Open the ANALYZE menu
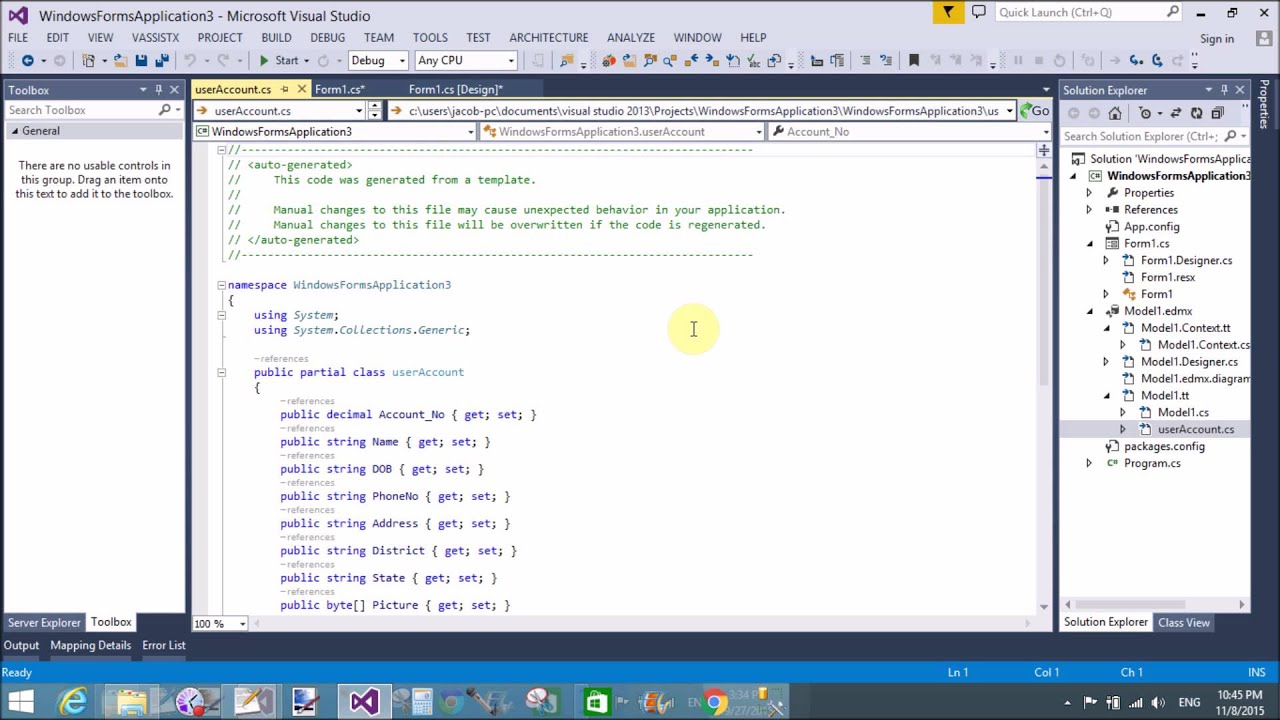1280x720 pixels. [631, 37]
